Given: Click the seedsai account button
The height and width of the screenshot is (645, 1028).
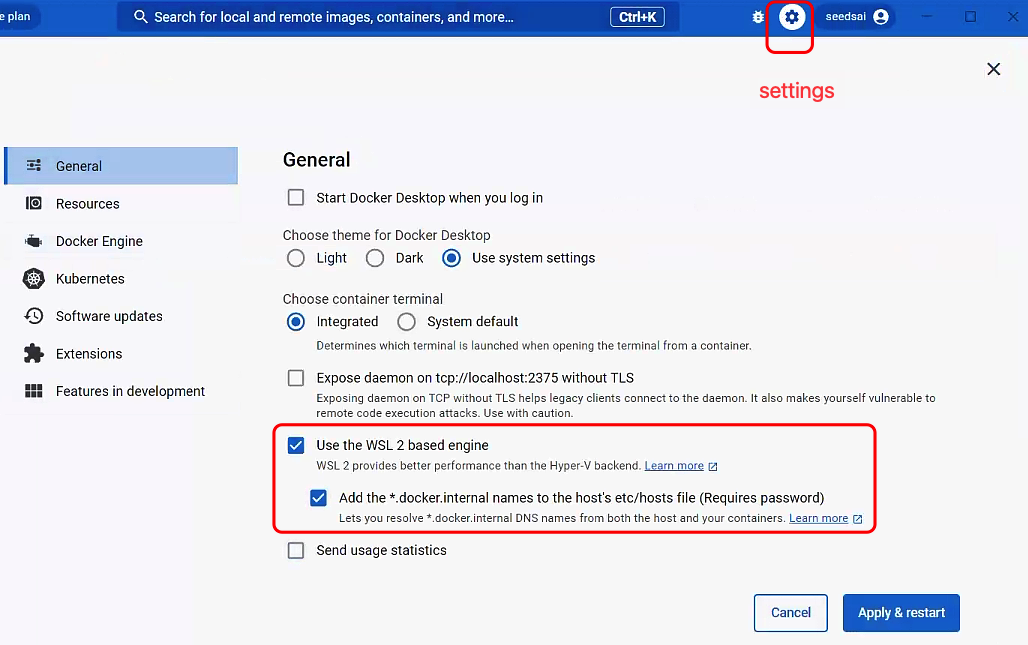Looking at the screenshot, I should click(857, 17).
